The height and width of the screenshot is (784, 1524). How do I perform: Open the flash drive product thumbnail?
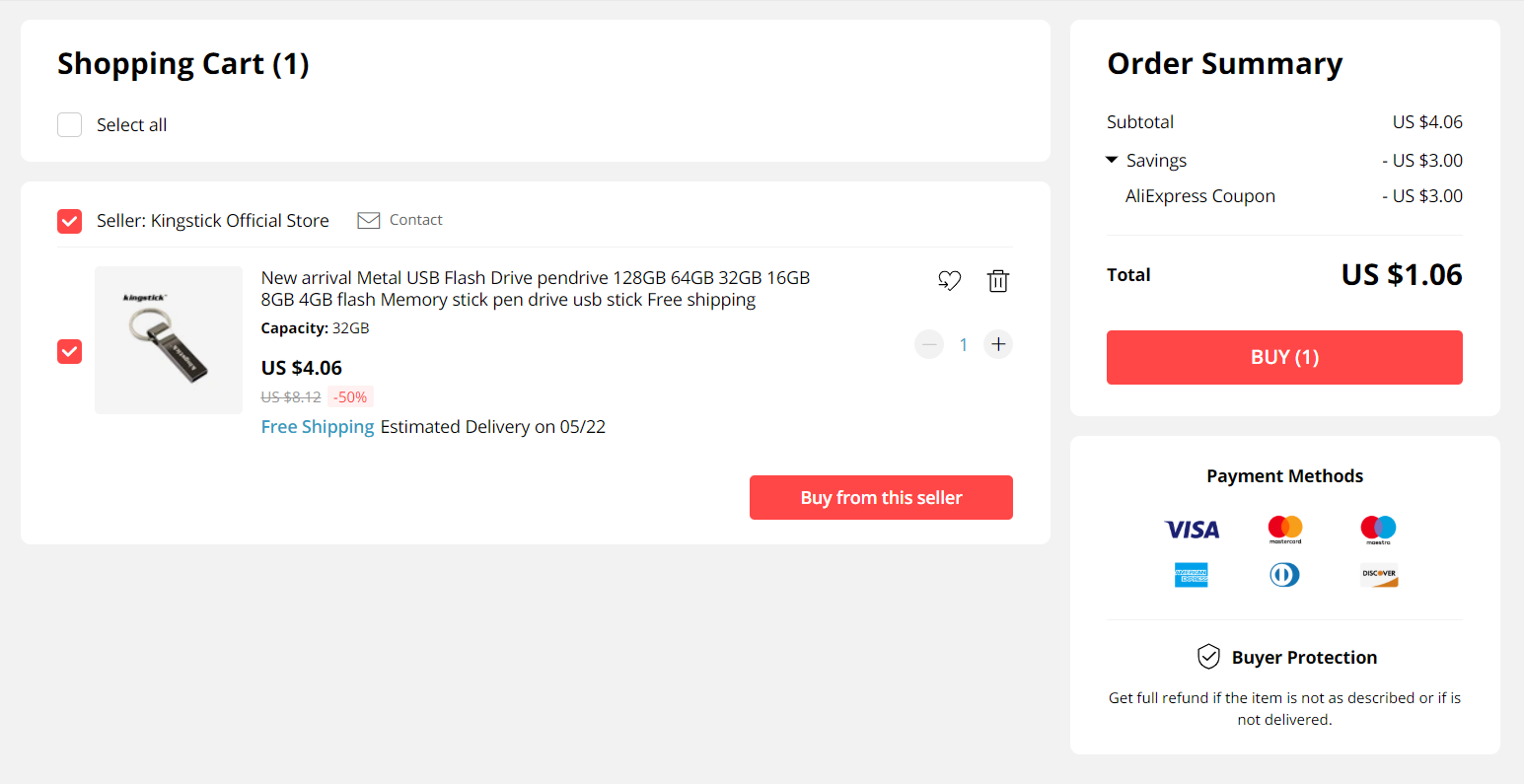[x=169, y=340]
